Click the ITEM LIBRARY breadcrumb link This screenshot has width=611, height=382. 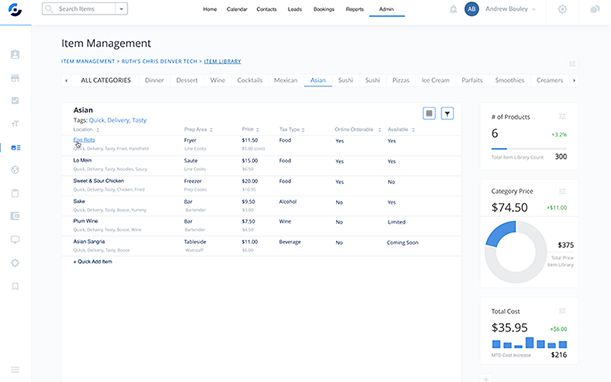pyautogui.click(x=223, y=61)
